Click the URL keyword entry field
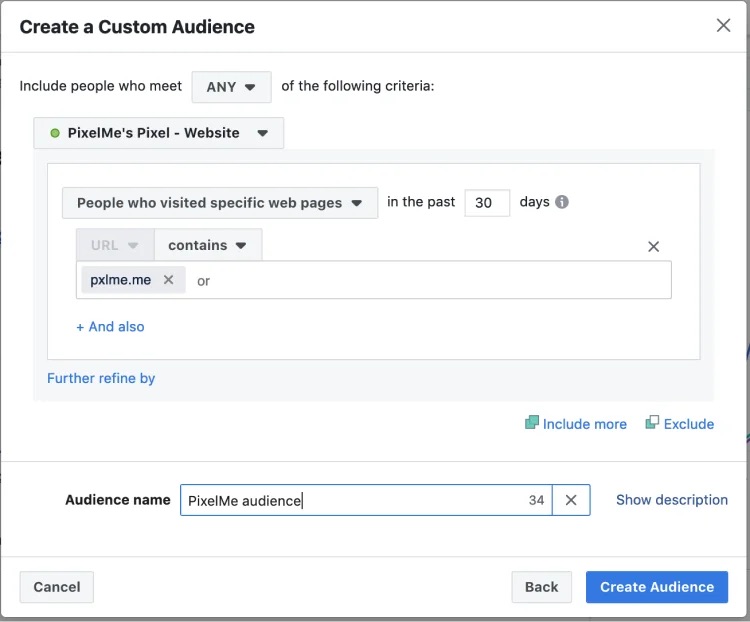Image resolution: width=750 pixels, height=622 pixels. point(430,281)
